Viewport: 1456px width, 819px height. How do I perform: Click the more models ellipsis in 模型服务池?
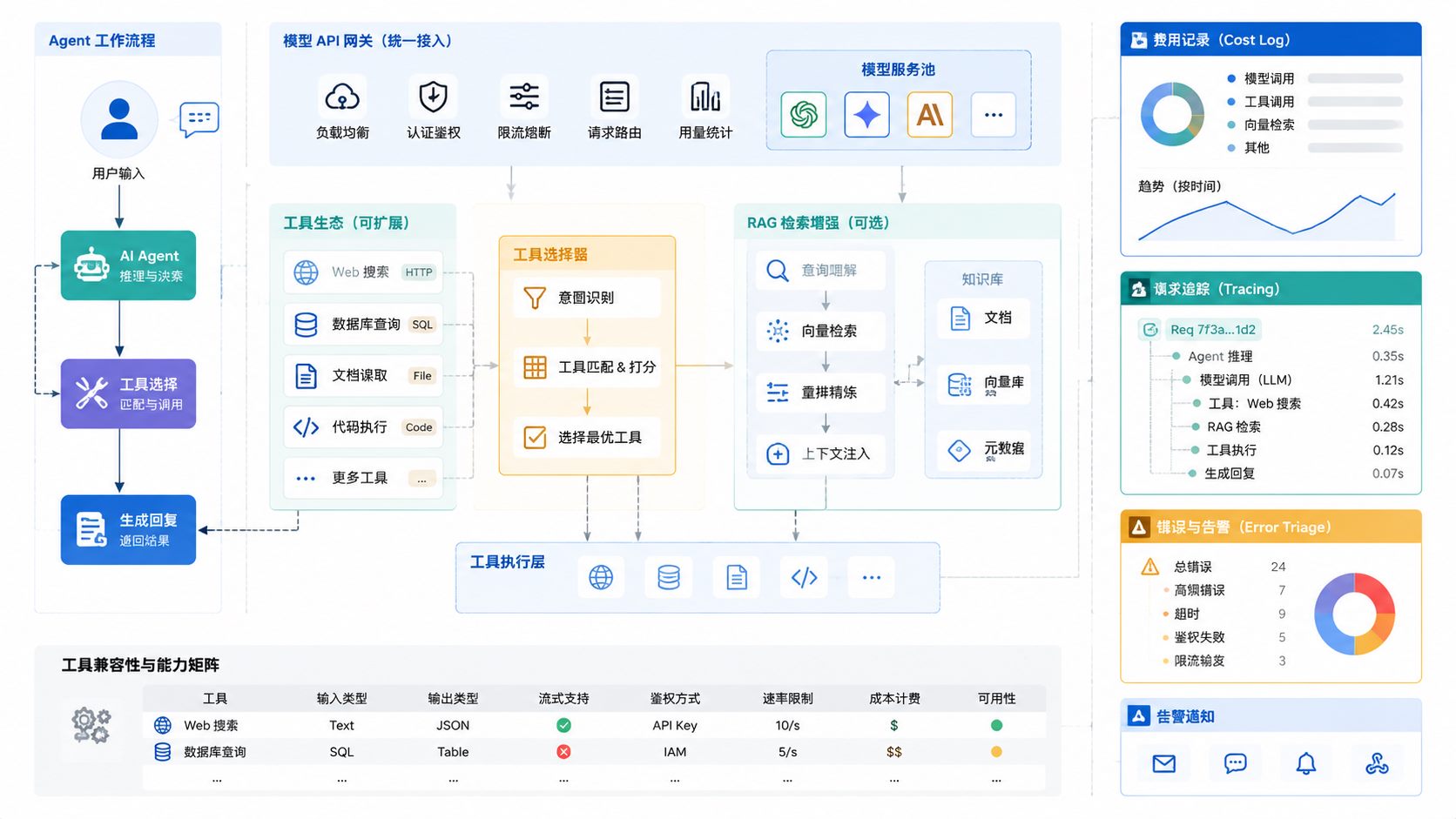click(x=994, y=114)
